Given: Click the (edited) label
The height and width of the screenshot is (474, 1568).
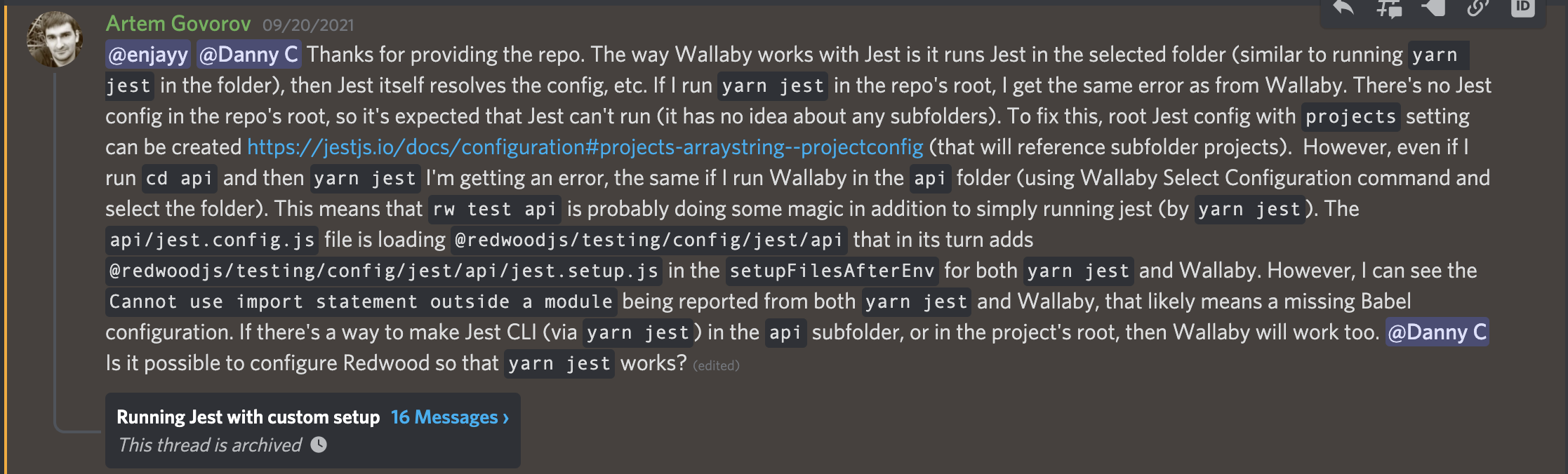Looking at the screenshot, I should [716, 365].
